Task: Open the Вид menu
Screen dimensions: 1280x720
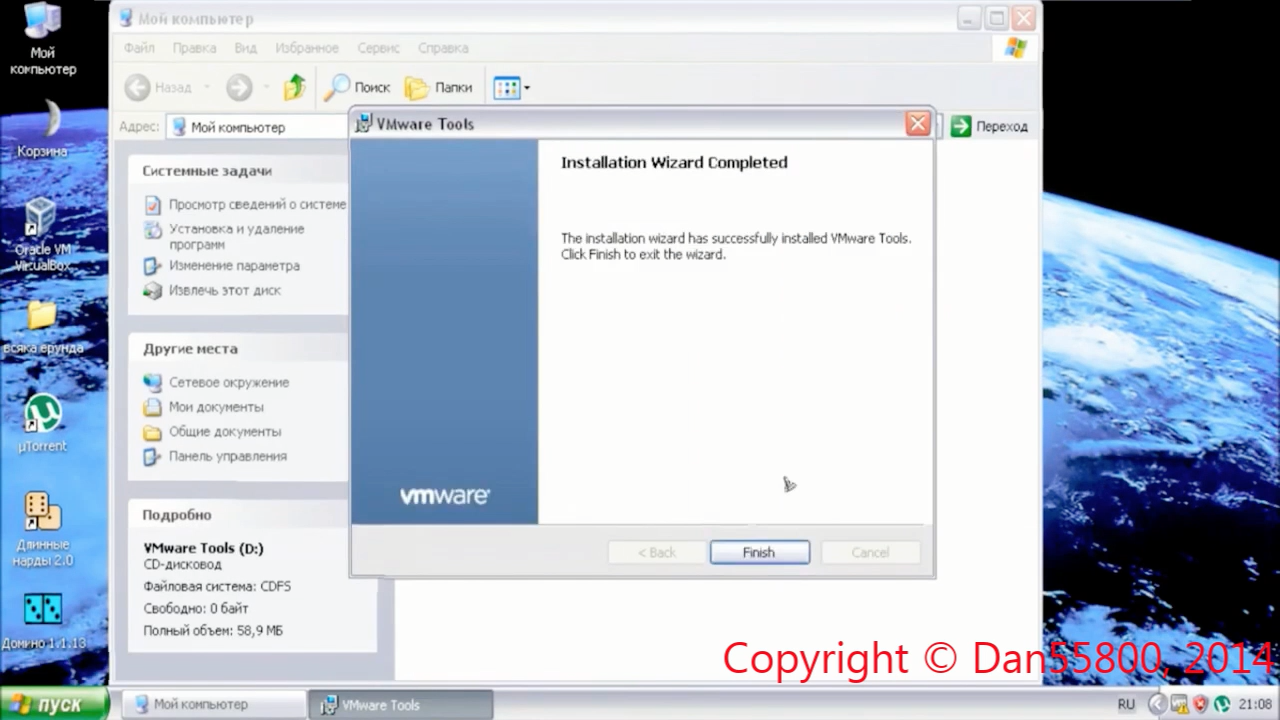Action: click(x=246, y=48)
